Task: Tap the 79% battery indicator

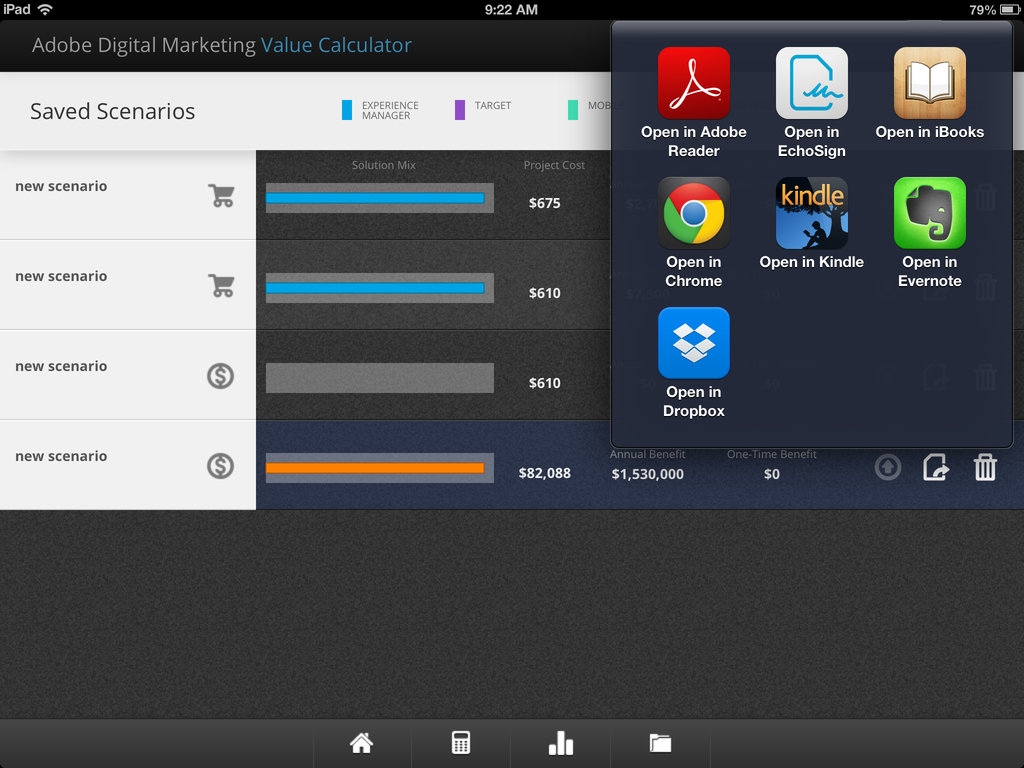Action: tap(995, 10)
